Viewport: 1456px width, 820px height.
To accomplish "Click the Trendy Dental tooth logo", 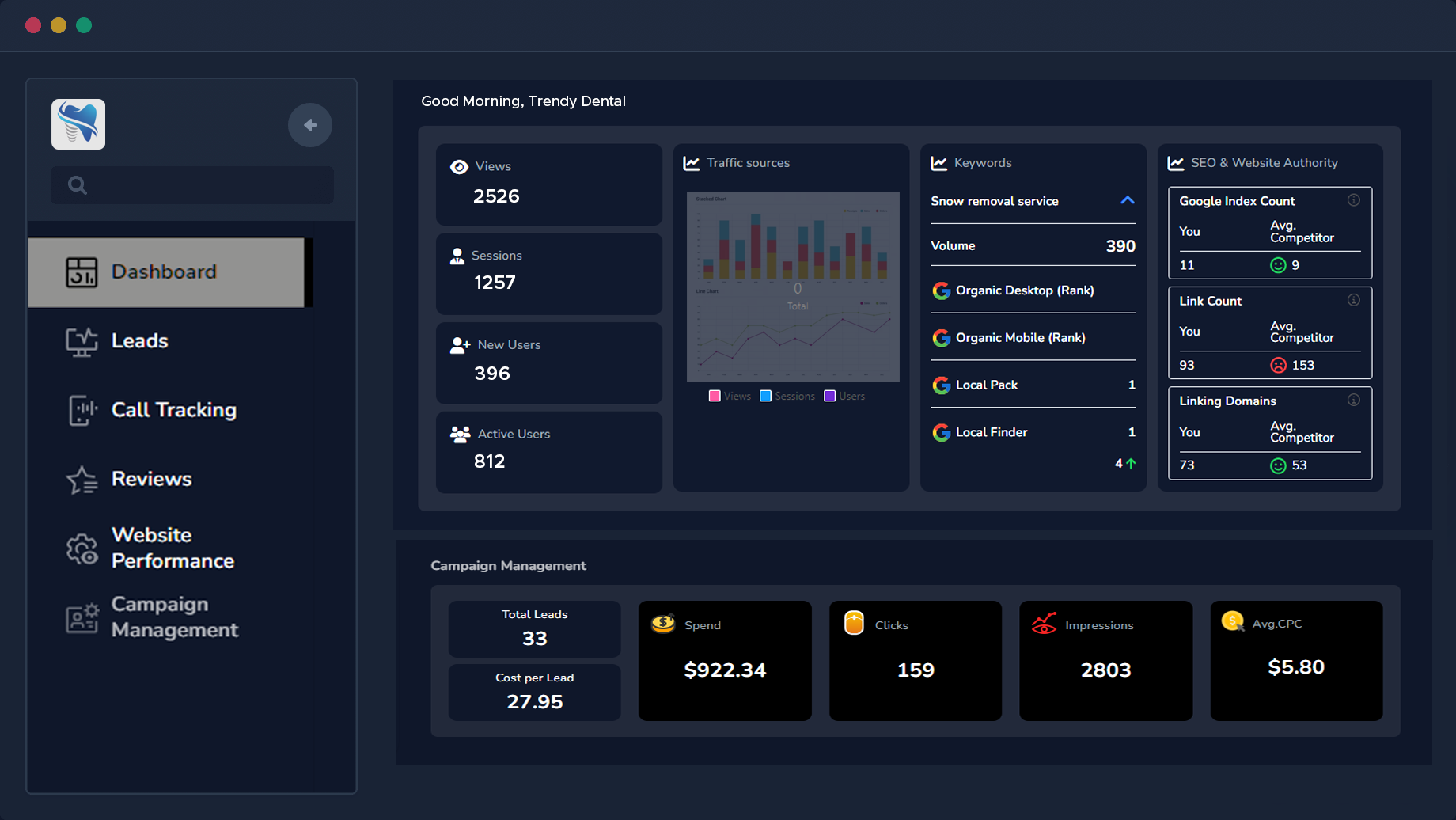I will pos(78,124).
